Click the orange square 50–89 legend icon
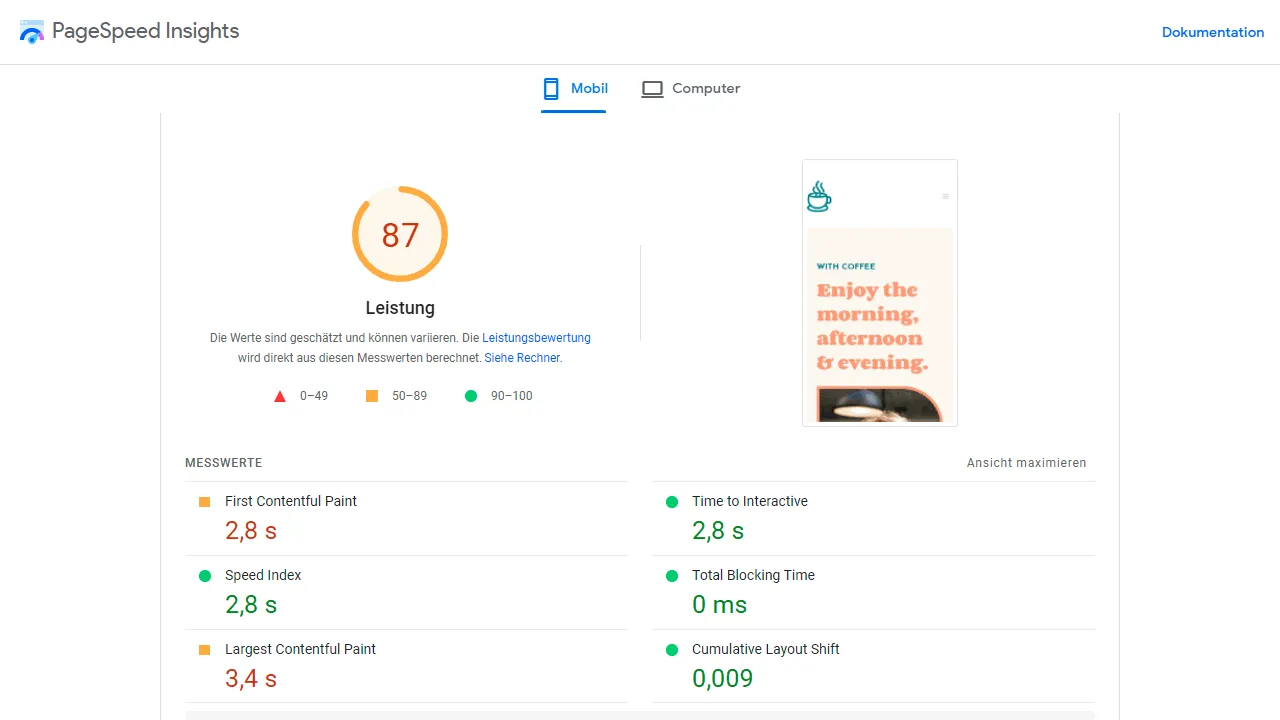1280x720 pixels. tap(372, 396)
